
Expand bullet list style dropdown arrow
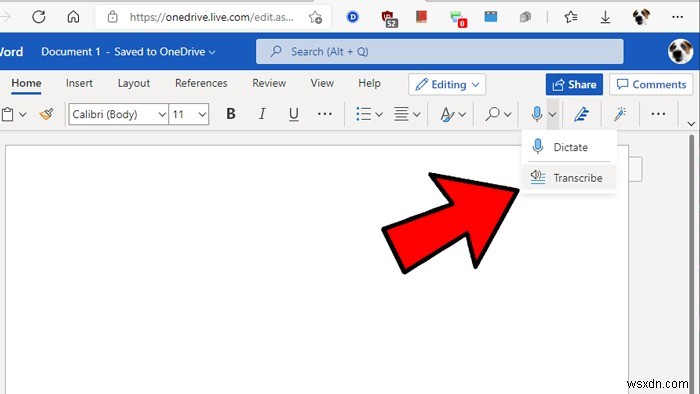click(x=379, y=115)
